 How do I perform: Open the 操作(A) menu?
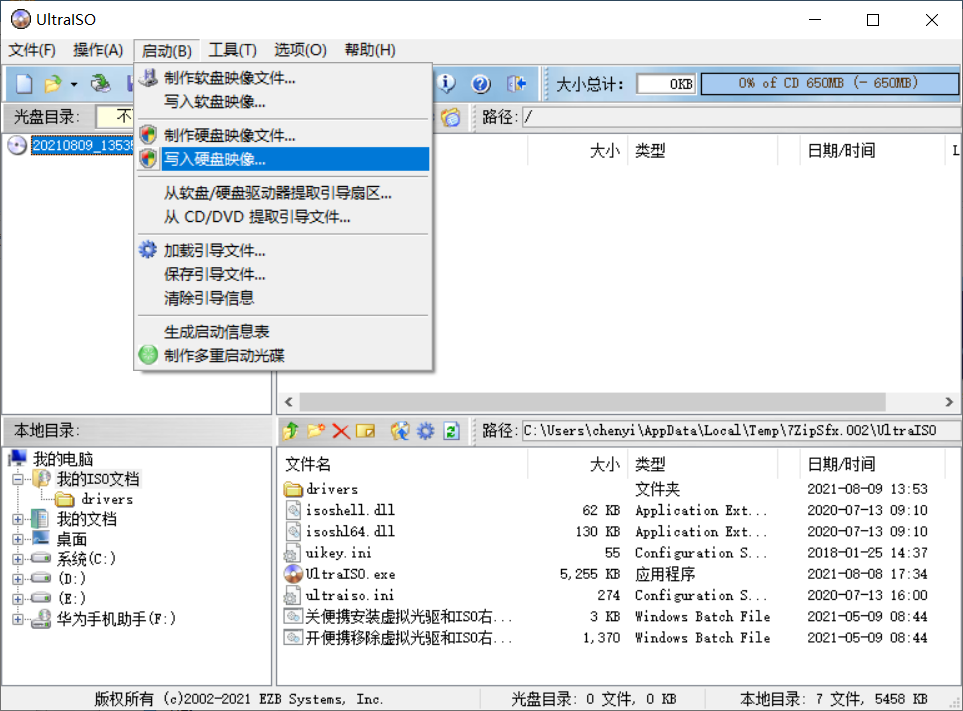click(98, 50)
